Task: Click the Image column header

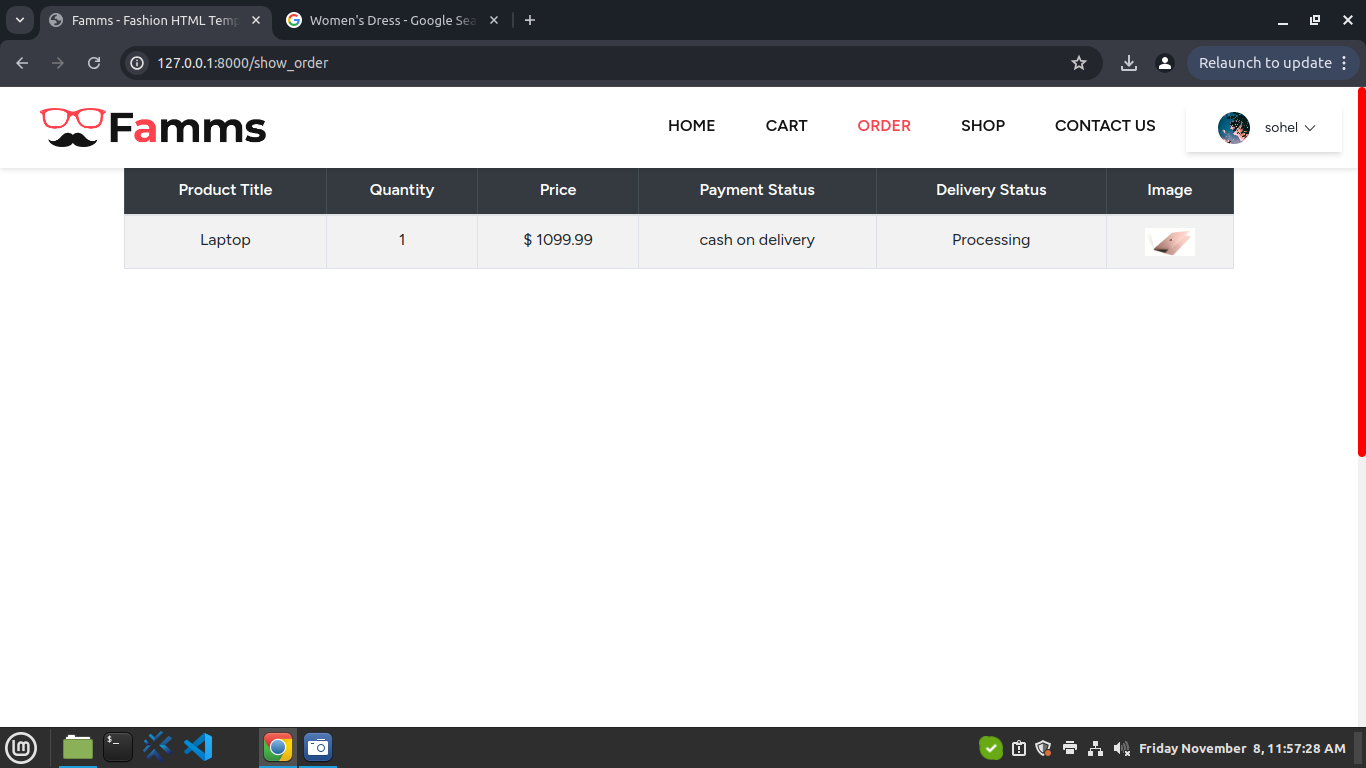Action: [x=1170, y=190]
